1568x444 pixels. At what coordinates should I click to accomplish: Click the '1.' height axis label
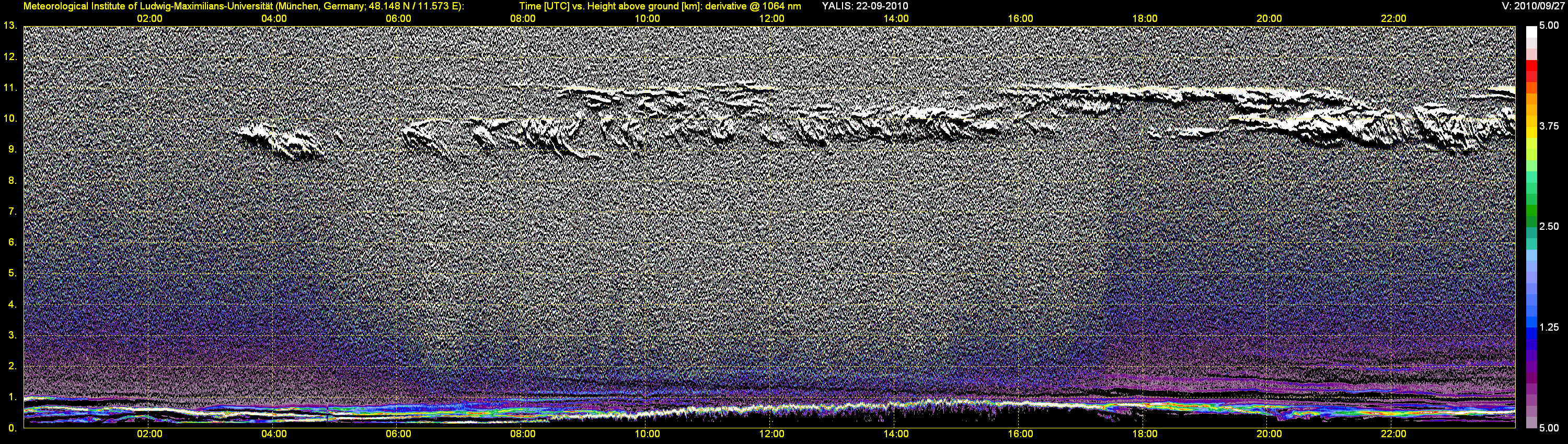coord(13,397)
